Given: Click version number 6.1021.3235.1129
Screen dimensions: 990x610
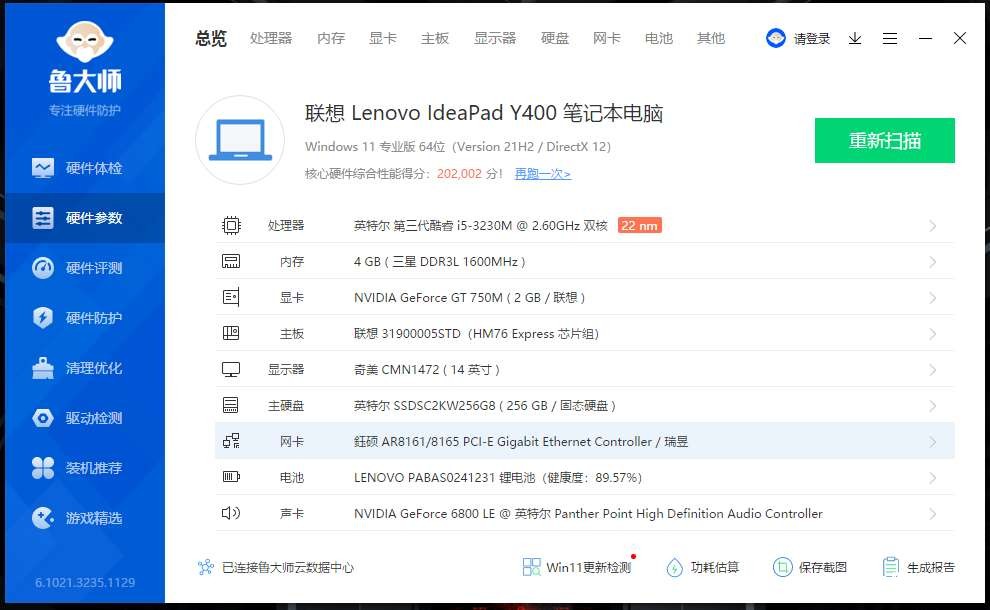Looking at the screenshot, I should 85,582.
